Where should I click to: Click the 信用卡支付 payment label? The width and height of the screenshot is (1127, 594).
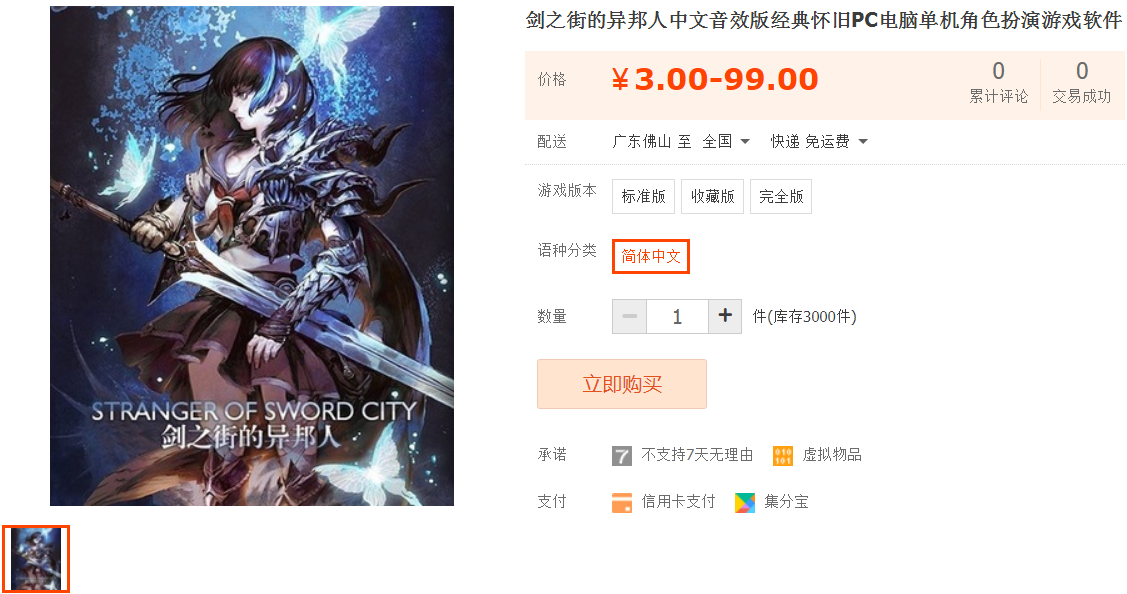(678, 502)
